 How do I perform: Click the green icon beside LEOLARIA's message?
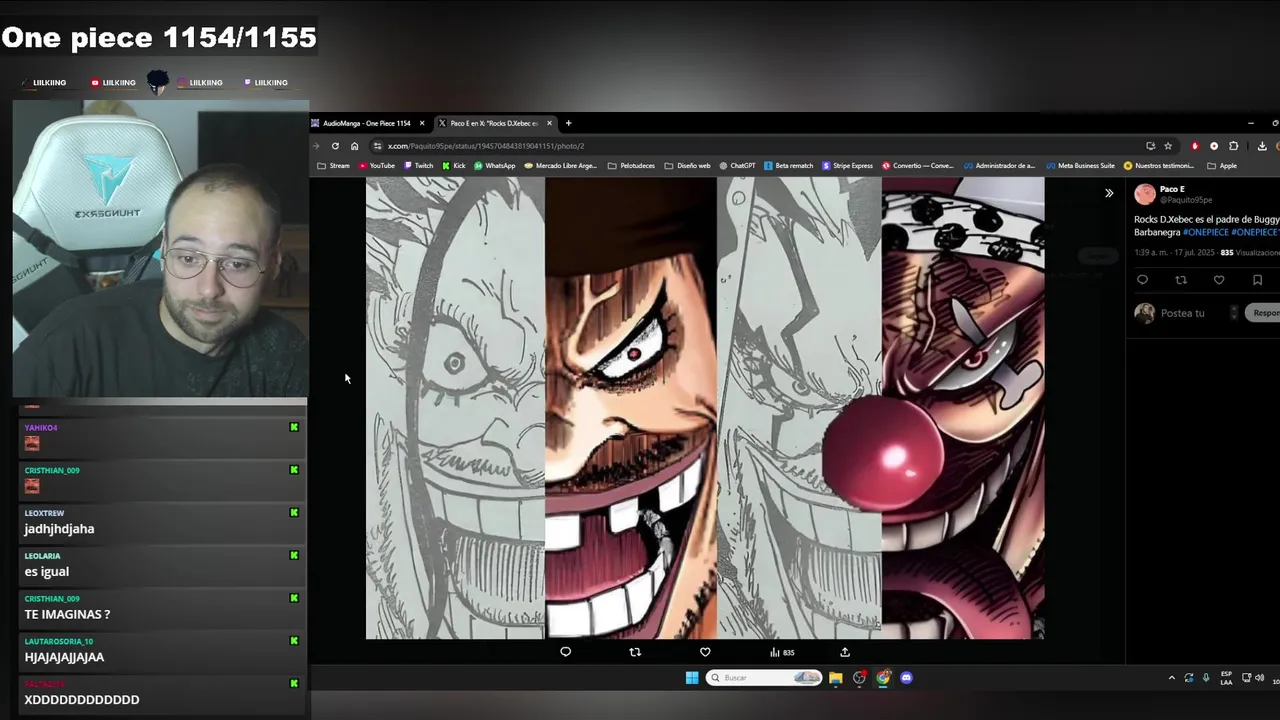tap(294, 555)
